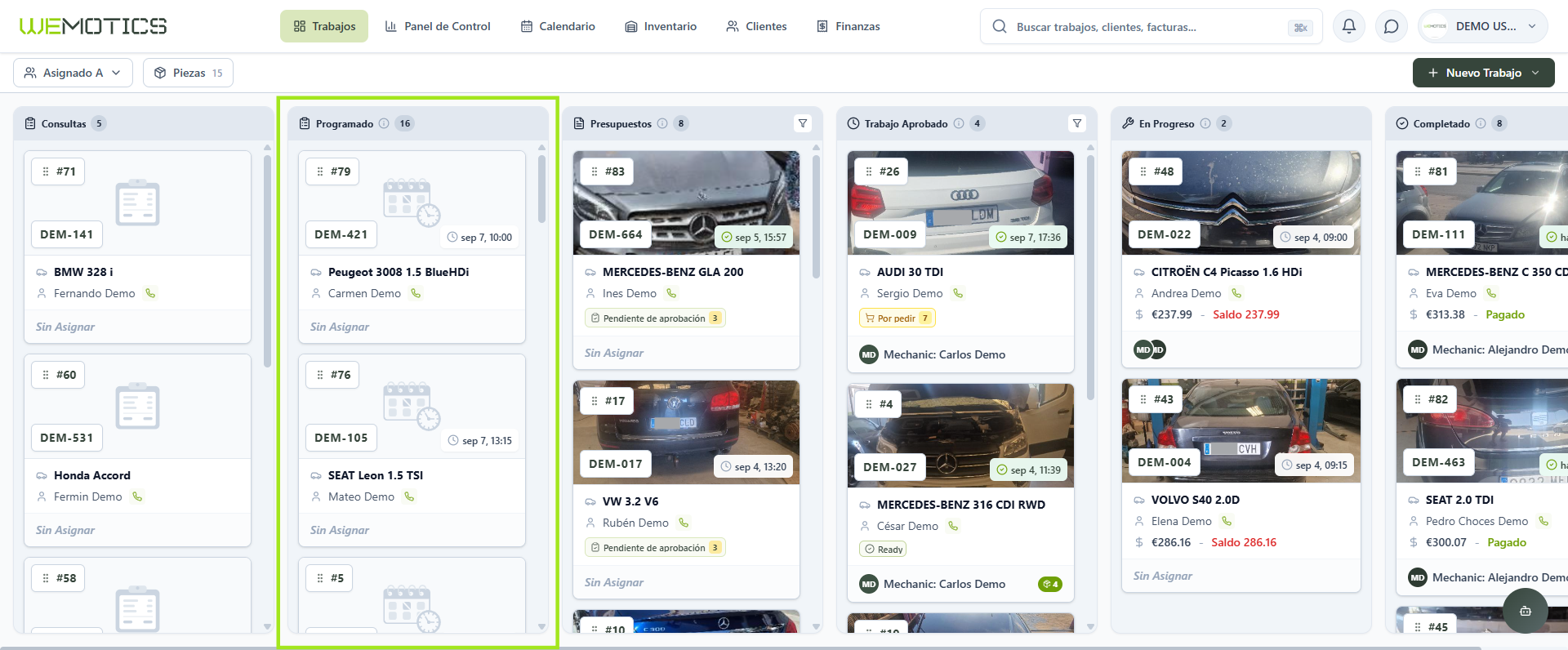
Task: Open the notifications bell icon
Action: point(1349,26)
